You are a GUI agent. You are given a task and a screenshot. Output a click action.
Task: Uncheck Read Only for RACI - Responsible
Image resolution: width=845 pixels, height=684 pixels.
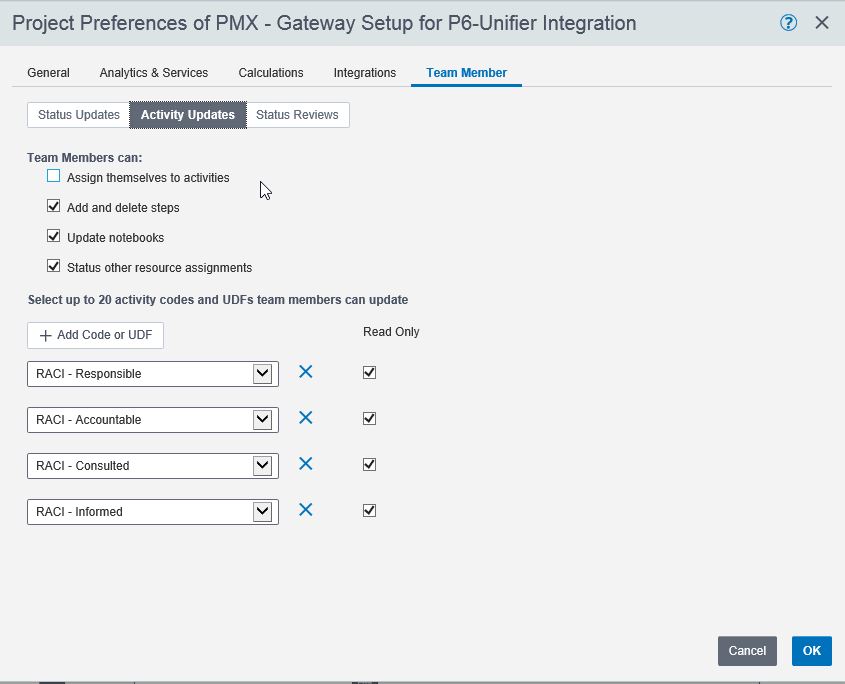pyautogui.click(x=369, y=373)
